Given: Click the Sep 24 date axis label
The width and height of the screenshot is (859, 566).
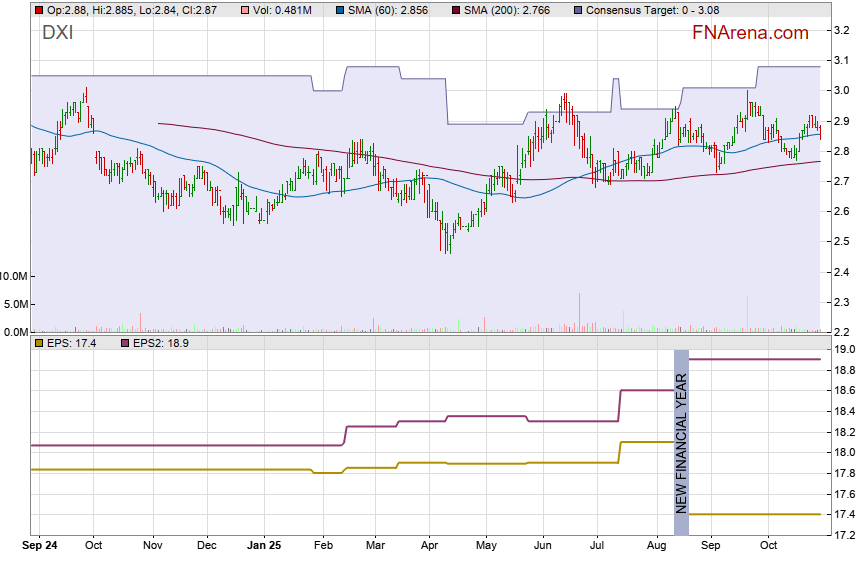Looking at the screenshot, I should pos(40,546).
